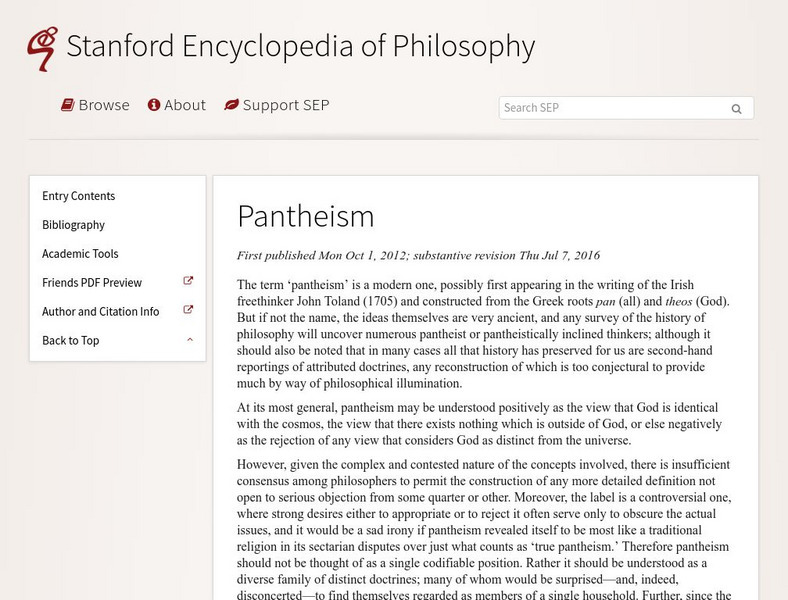Open Academic Tools sidebar link
788x600 pixels.
(x=80, y=254)
